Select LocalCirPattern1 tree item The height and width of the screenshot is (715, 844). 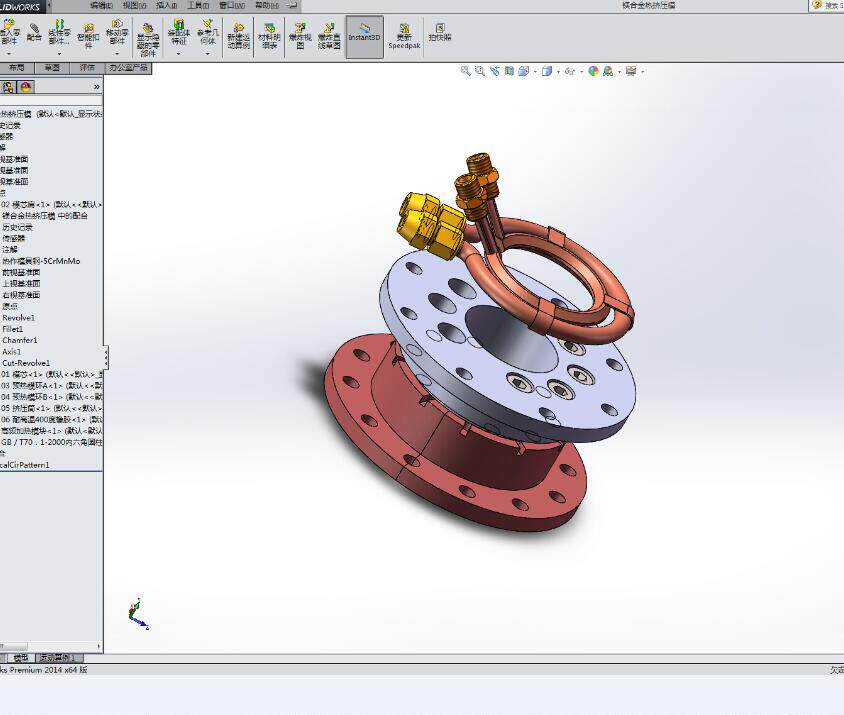25,465
